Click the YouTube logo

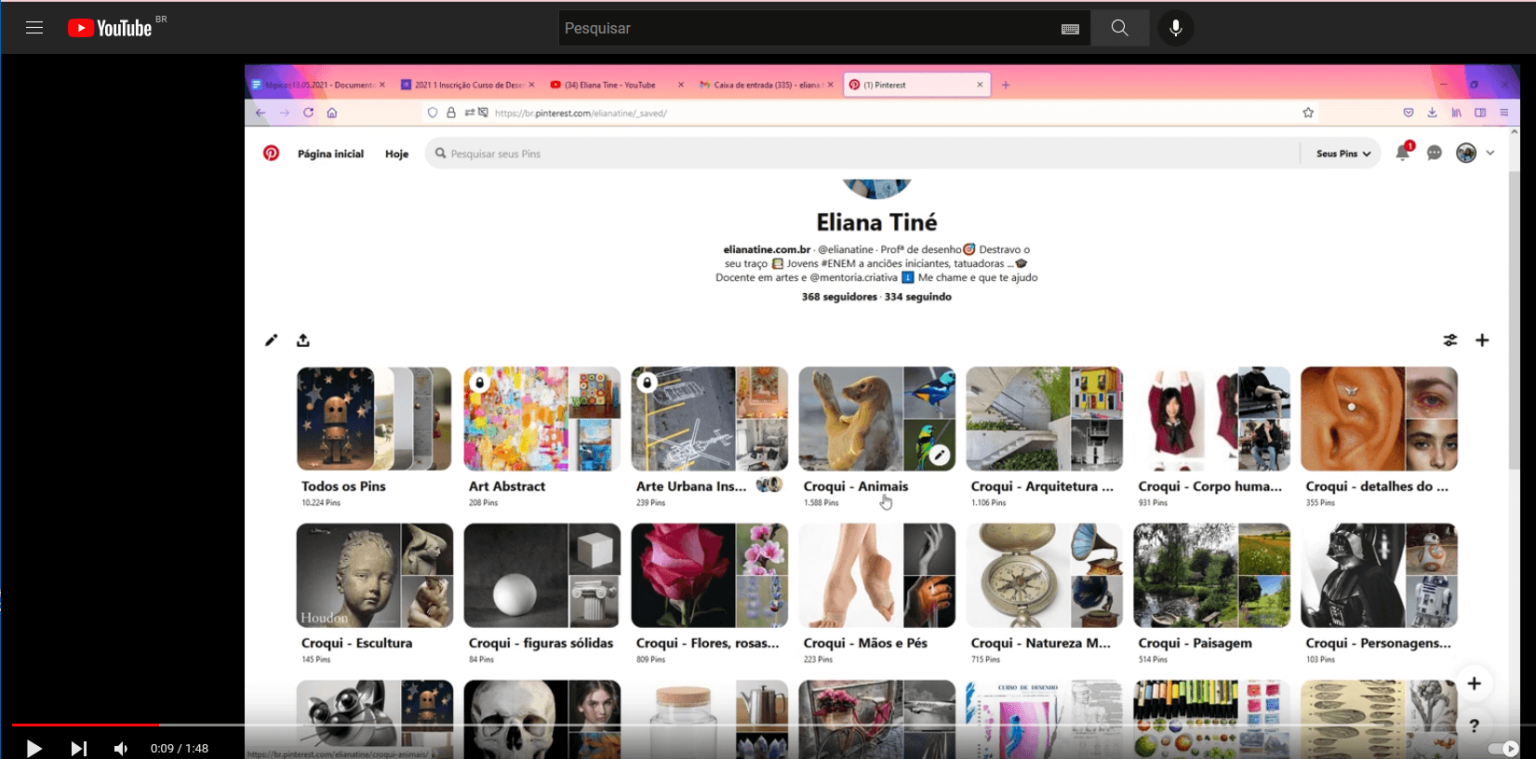click(x=110, y=28)
